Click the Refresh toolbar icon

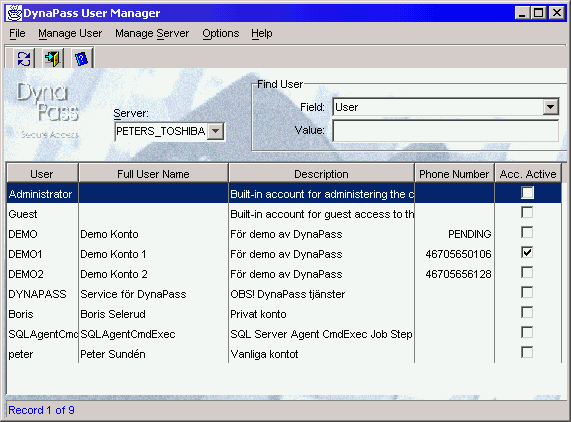[24, 58]
